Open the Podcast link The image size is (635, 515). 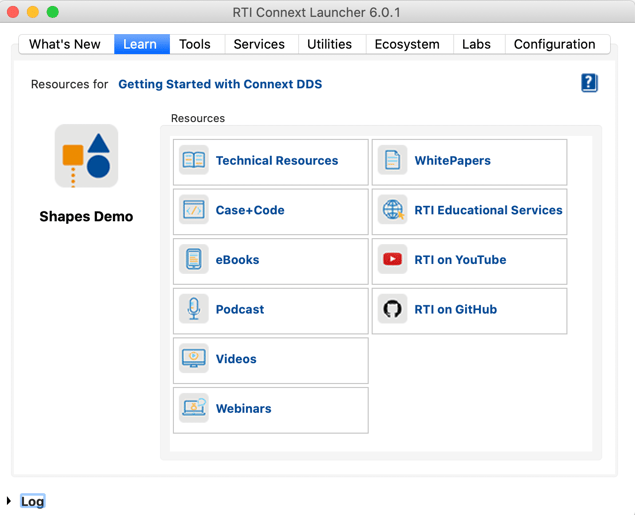pyautogui.click(x=240, y=309)
